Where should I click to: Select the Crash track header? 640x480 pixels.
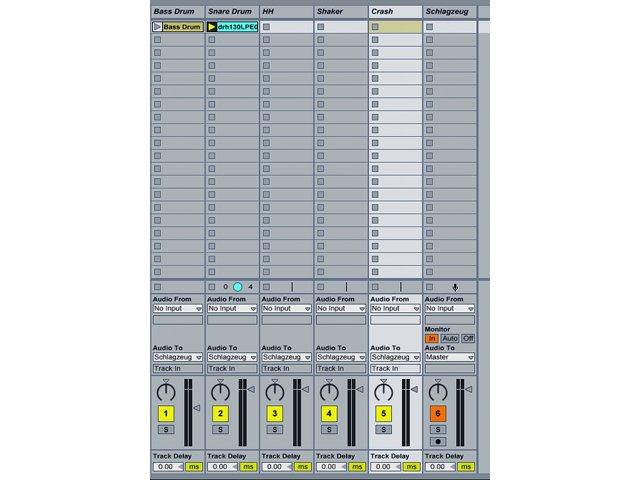pyautogui.click(x=395, y=12)
